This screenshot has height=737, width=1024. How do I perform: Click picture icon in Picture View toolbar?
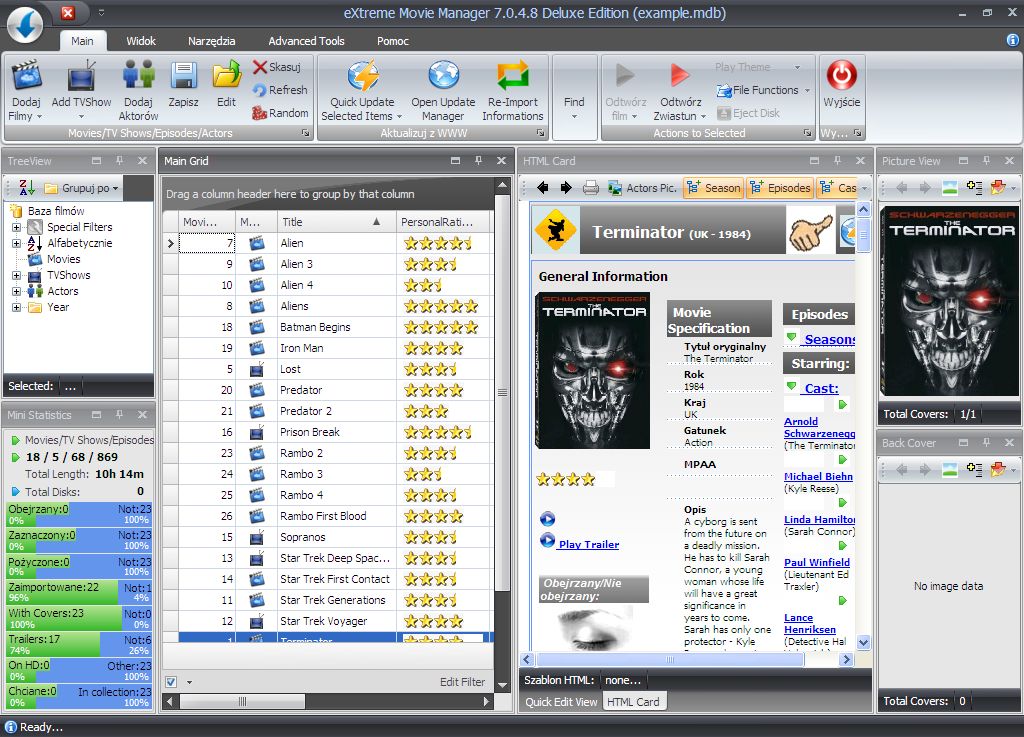[x=950, y=188]
